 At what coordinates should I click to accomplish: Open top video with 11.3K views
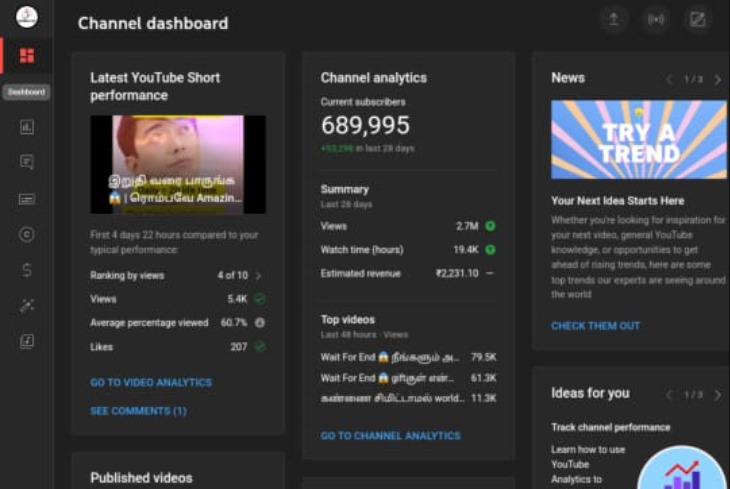[408, 398]
